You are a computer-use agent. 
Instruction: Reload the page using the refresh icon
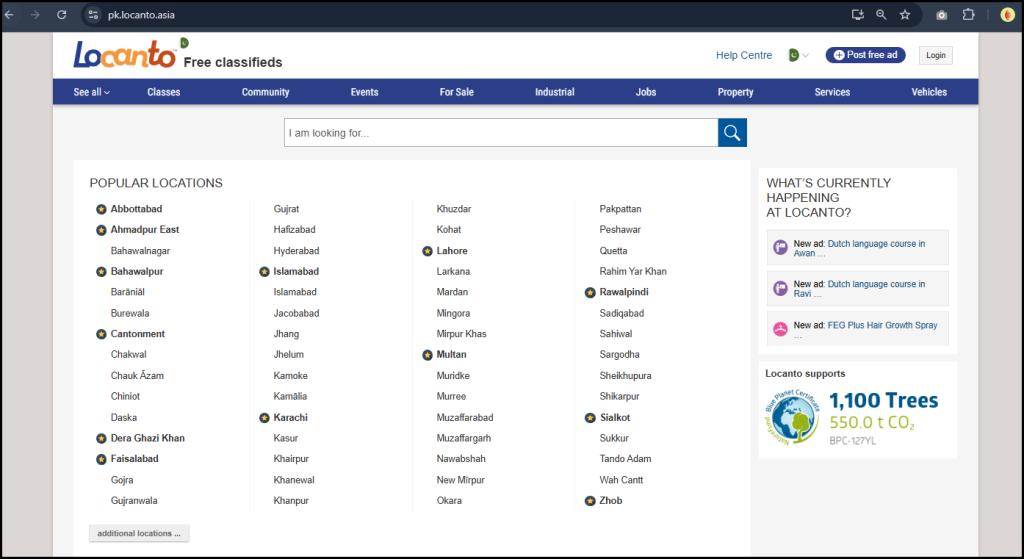coord(62,15)
